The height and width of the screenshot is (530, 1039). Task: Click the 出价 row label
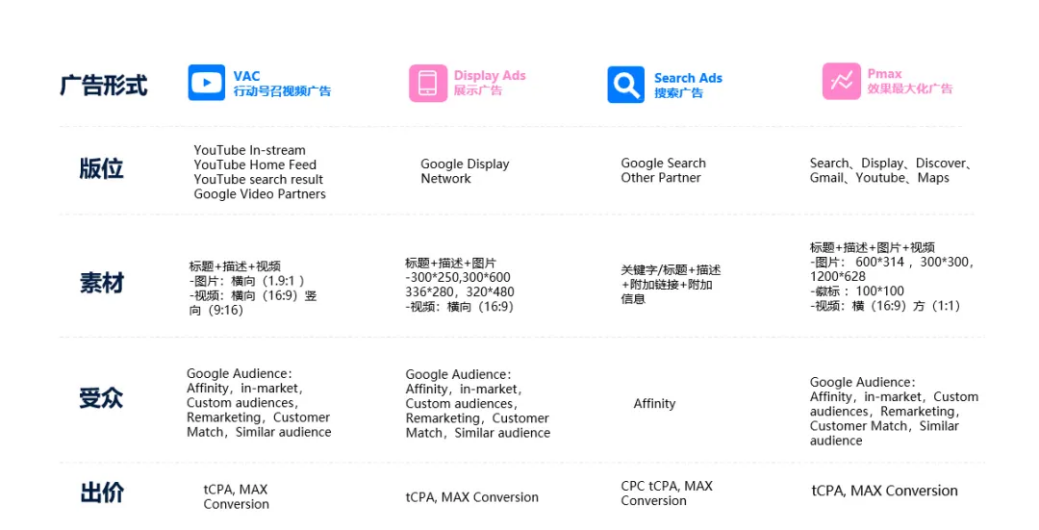point(102,493)
